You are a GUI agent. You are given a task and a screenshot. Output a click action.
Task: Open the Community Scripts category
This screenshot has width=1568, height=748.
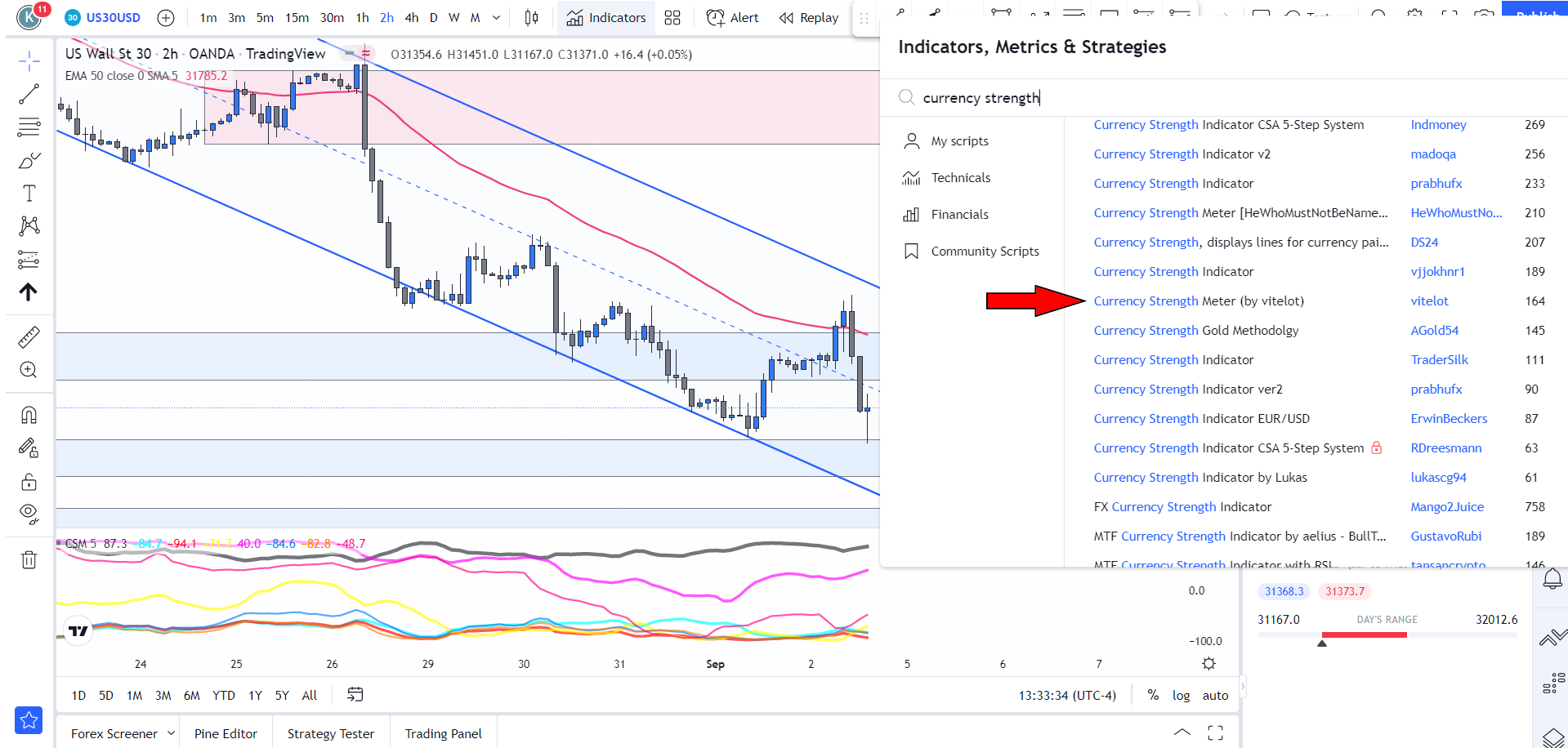(972, 252)
